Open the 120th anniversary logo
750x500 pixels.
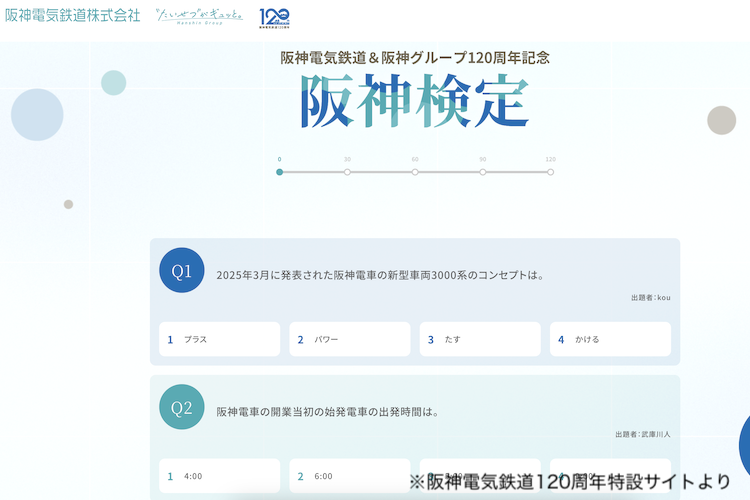(x=274, y=17)
